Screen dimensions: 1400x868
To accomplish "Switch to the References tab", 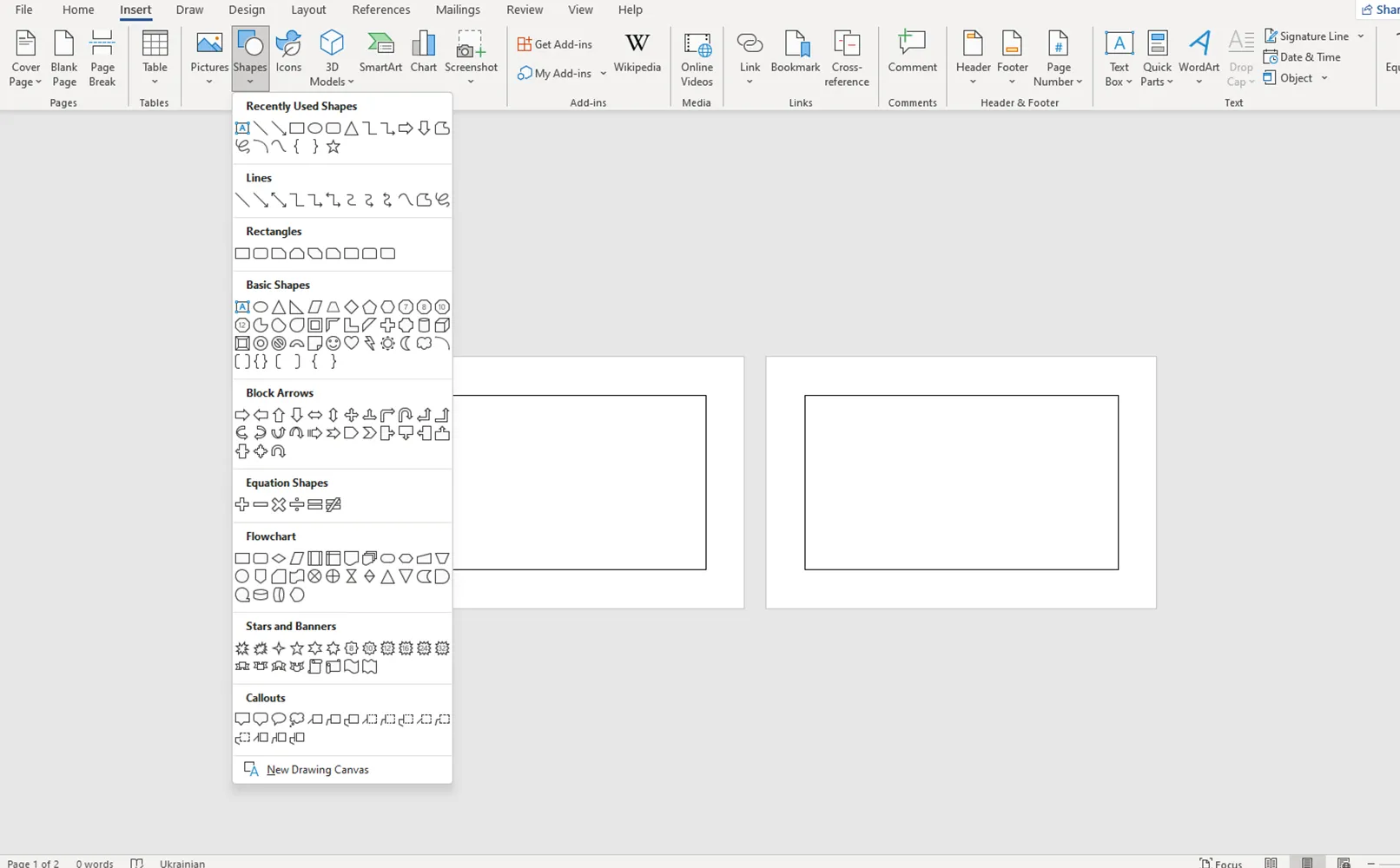I will (381, 10).
